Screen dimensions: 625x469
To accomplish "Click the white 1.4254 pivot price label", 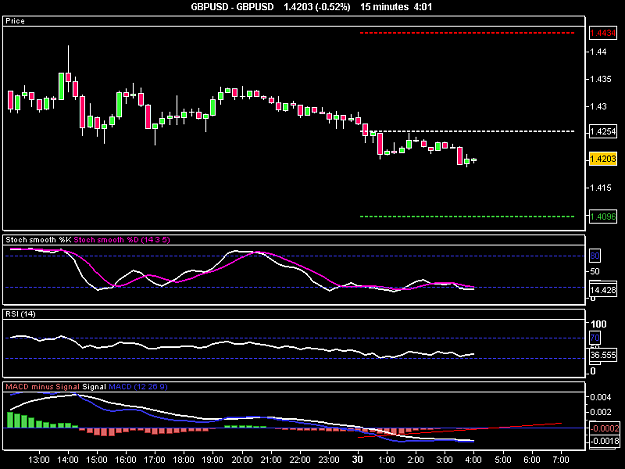I will click(603, 131).
